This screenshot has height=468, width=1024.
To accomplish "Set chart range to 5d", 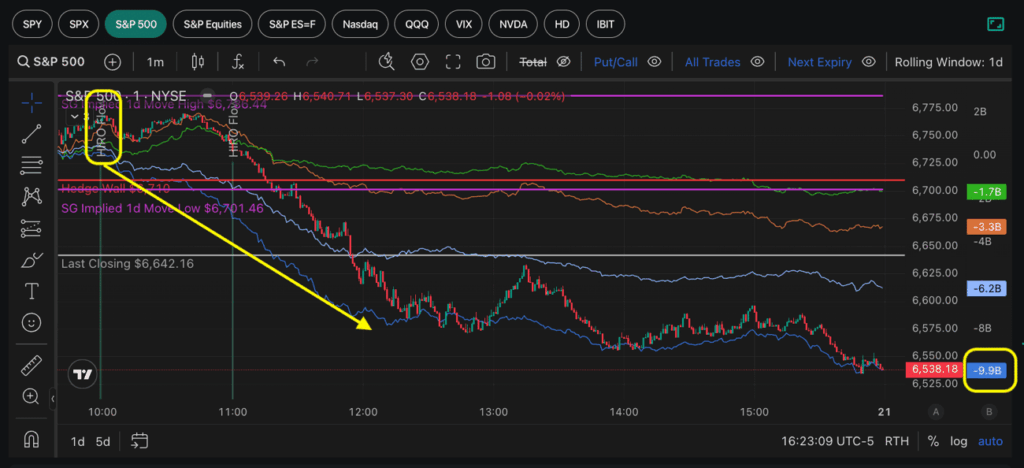I will [103, 441].
